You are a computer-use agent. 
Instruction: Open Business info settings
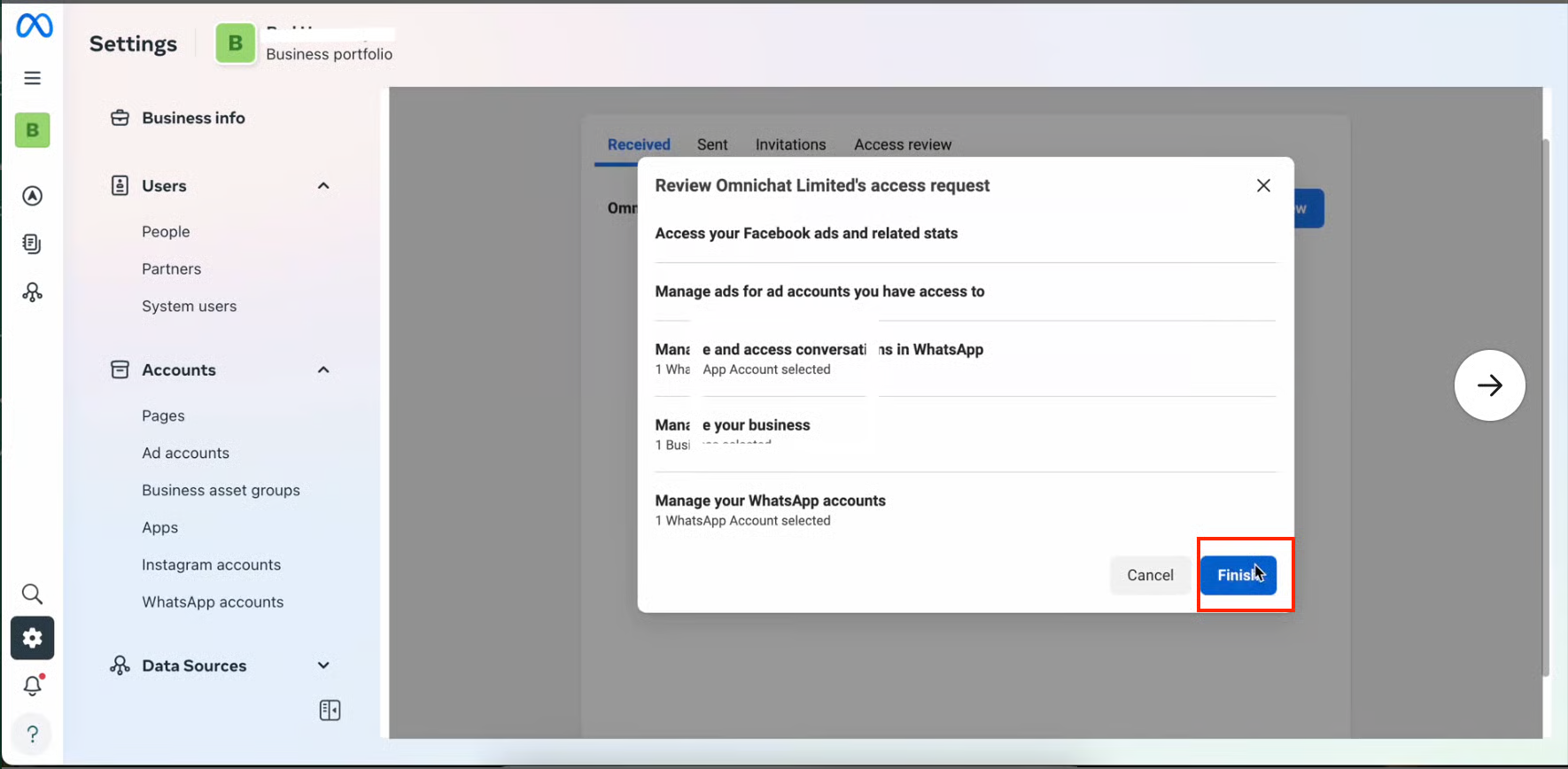tap(193, 118)
